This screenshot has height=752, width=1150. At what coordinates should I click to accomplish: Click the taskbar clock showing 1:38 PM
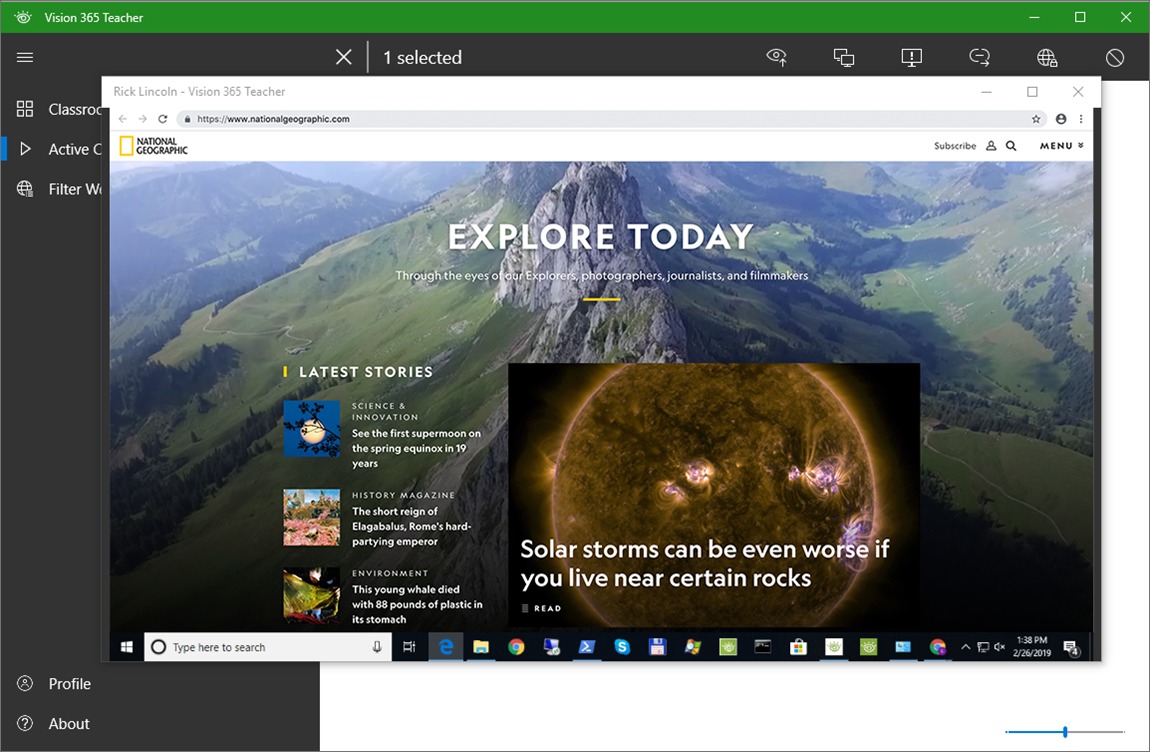click(1032, 646)
